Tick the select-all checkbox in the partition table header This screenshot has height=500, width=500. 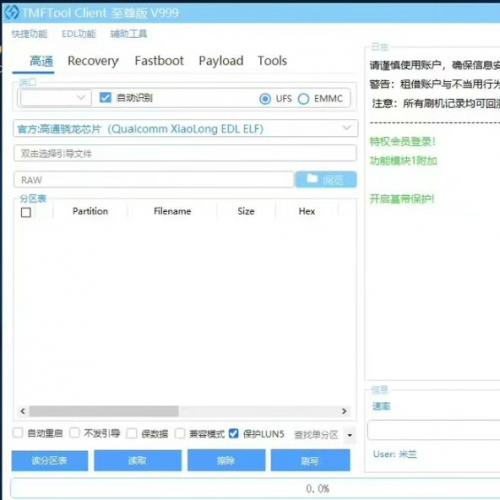click(x=26, y=212)
